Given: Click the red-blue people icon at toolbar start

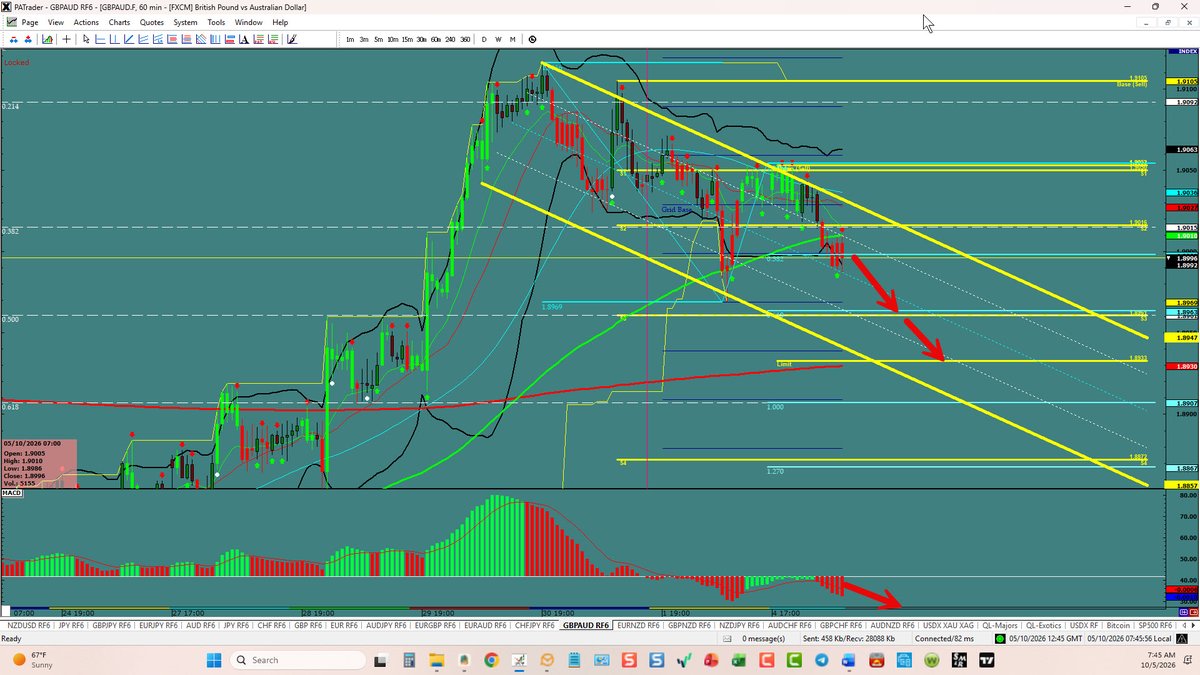Looking at the screenshot, I should 14,39.
